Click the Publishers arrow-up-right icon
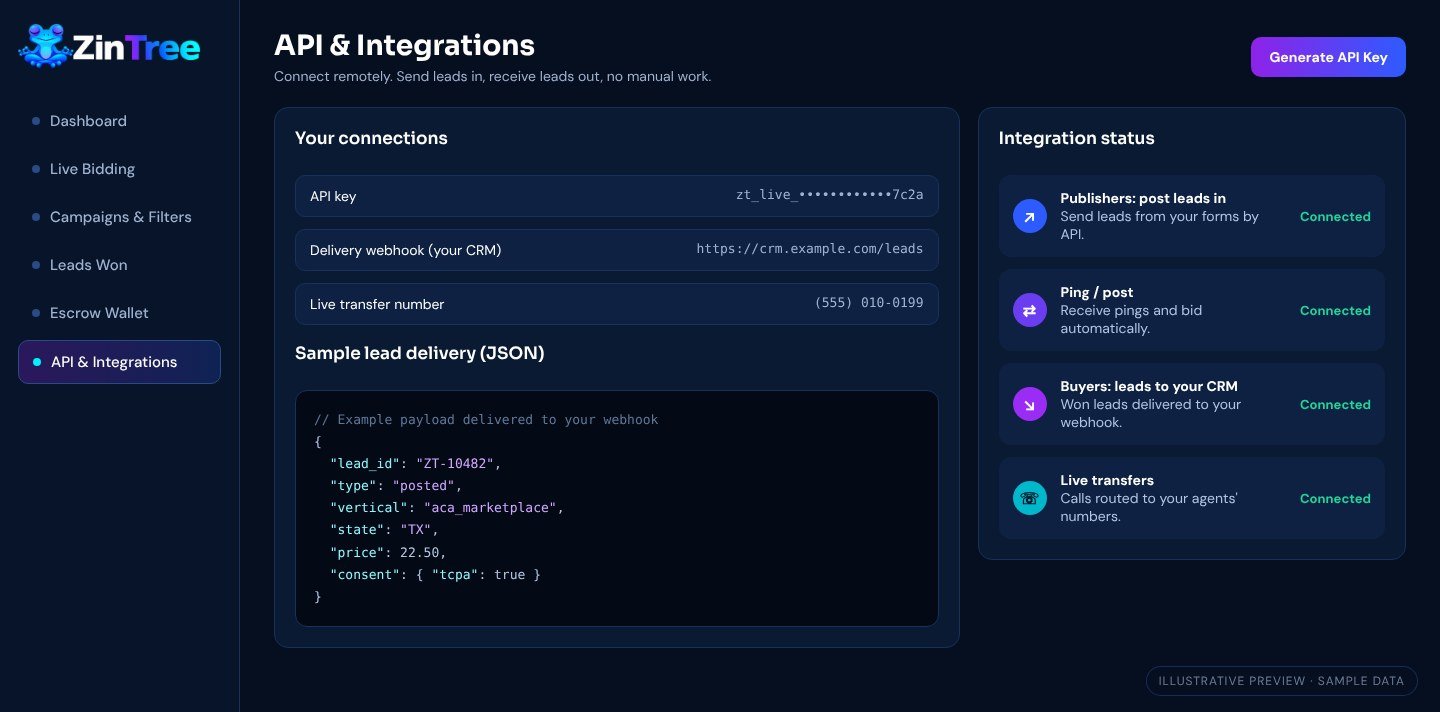The width and height of the screenshot is (1440, 712). (1030, 216)
